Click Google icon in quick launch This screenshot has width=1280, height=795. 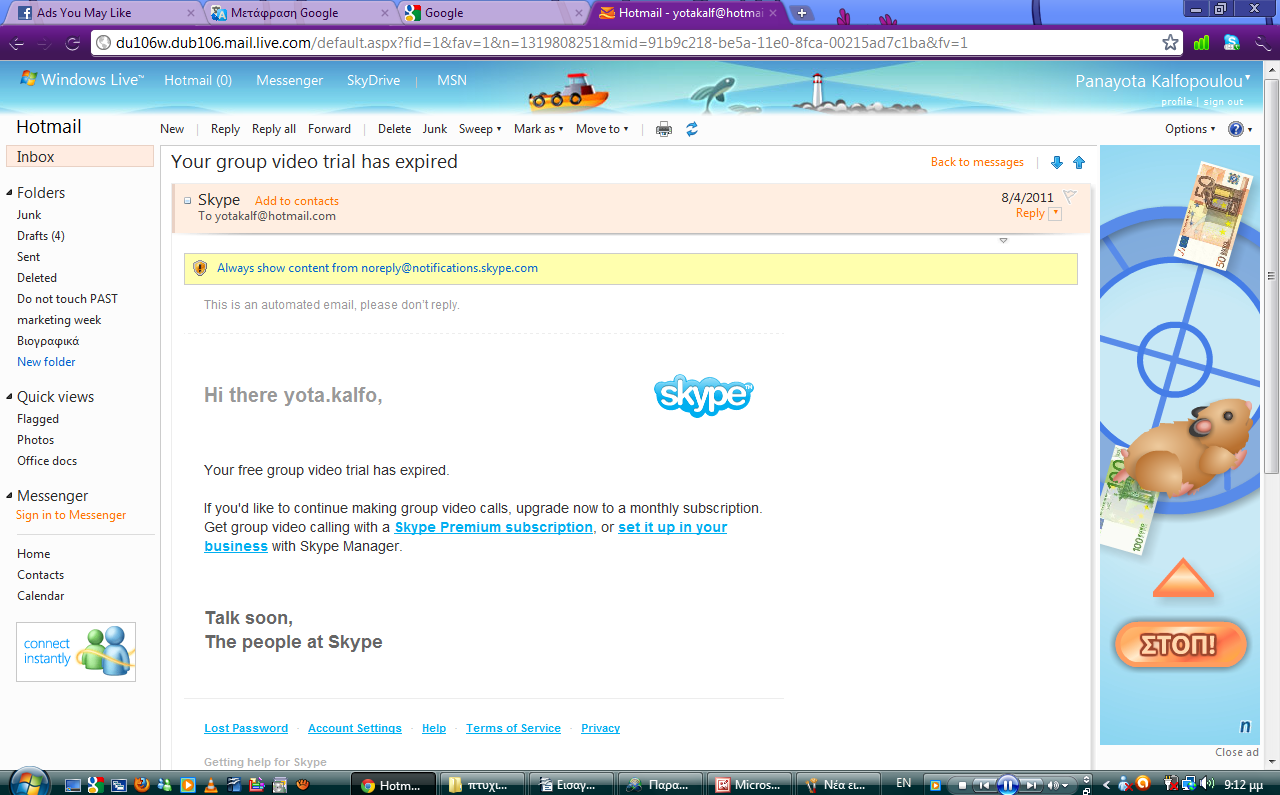[x=95, y=785]
